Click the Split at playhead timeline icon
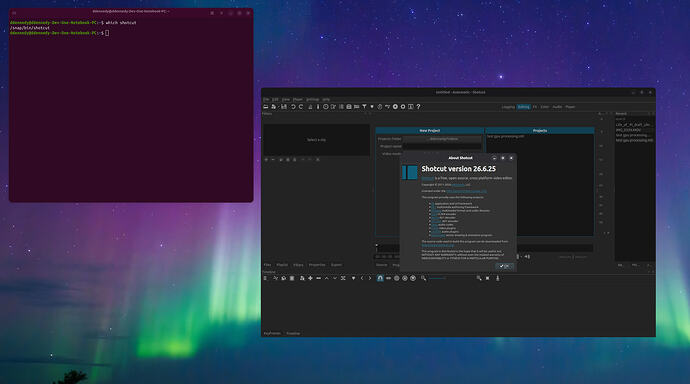This screenshot has height=384, width=690. point(343,278)
